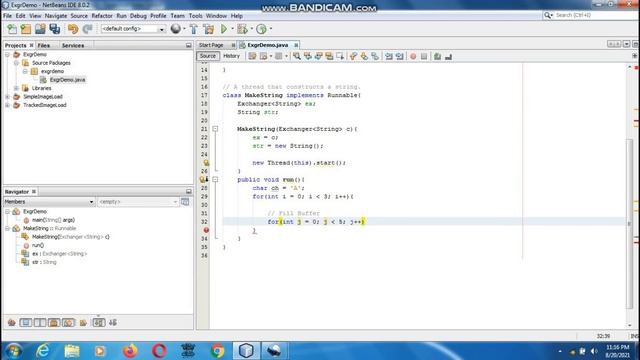The width and height of the screenshot is (640, 360).
Task: Open the Debug menu
Action: [138, 16]
